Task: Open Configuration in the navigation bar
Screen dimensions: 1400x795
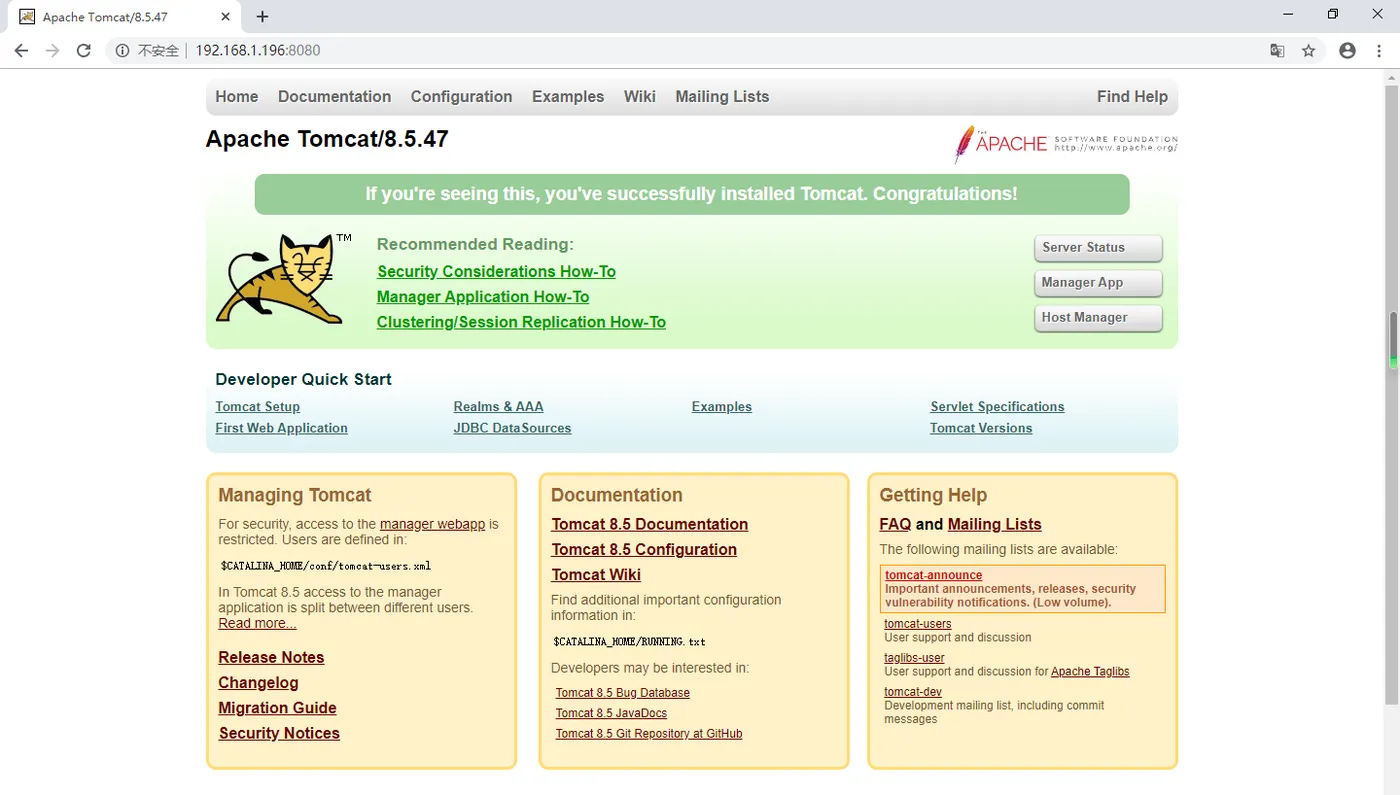Action: pos(461,97)
